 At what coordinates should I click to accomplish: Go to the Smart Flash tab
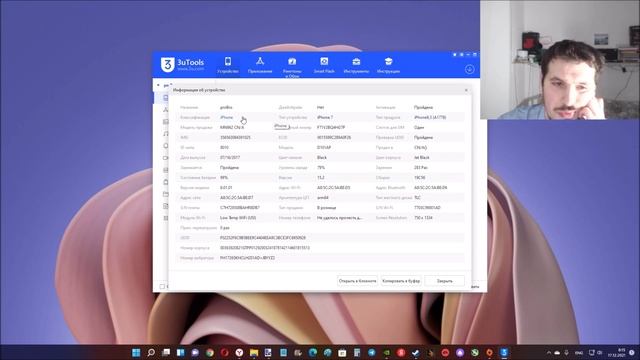(x=324, y=65)
